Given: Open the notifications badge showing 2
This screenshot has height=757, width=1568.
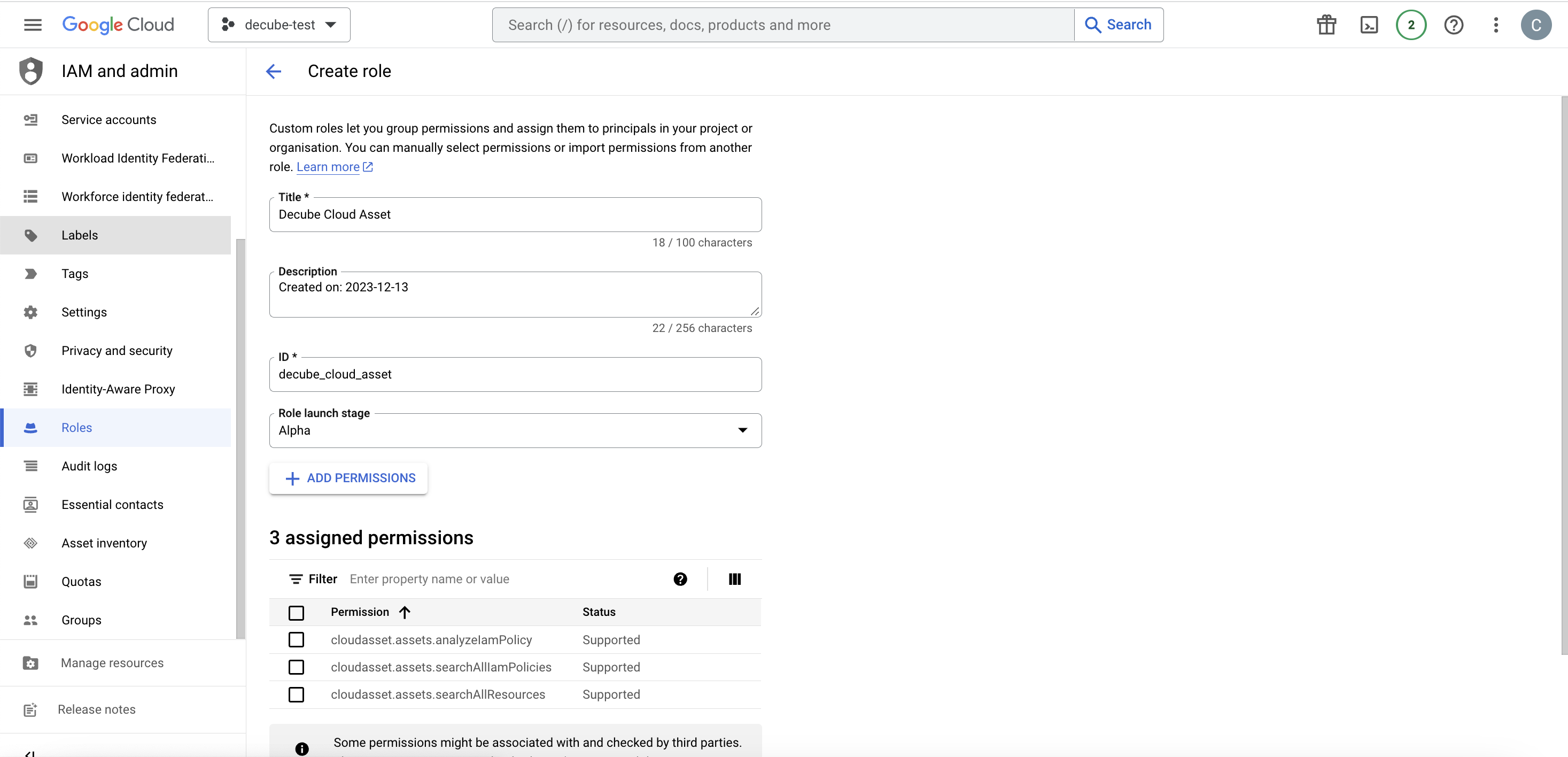Looking at the screenshot, I should (x=1411, y=25).
